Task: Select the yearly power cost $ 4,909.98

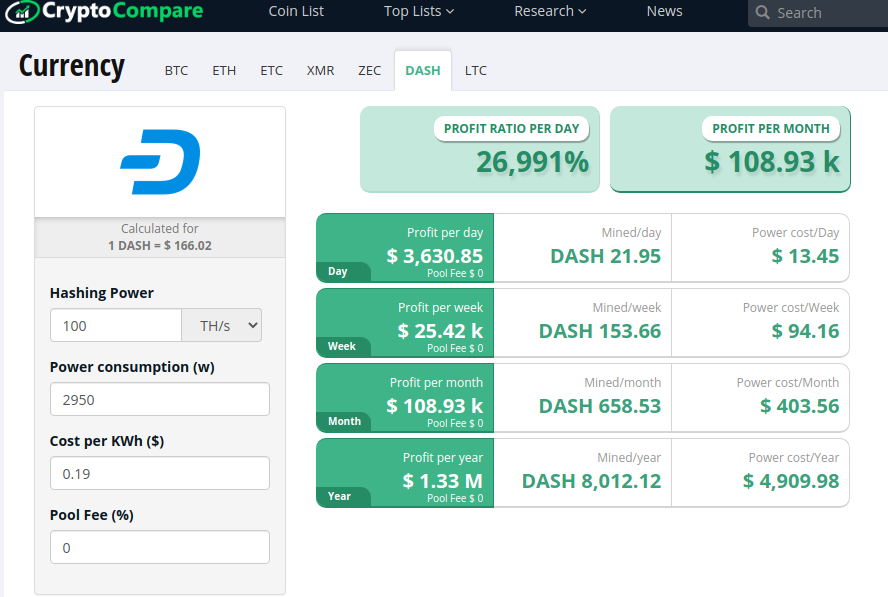Action: tap(791, 481)
